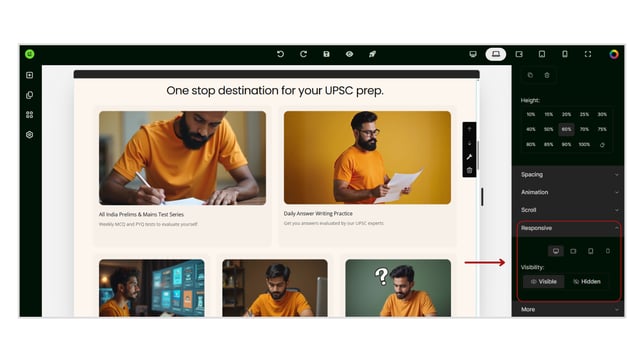
Task: Click heading 'One stop destination for your UPSC prep.'
Action: tap(275, 90)
